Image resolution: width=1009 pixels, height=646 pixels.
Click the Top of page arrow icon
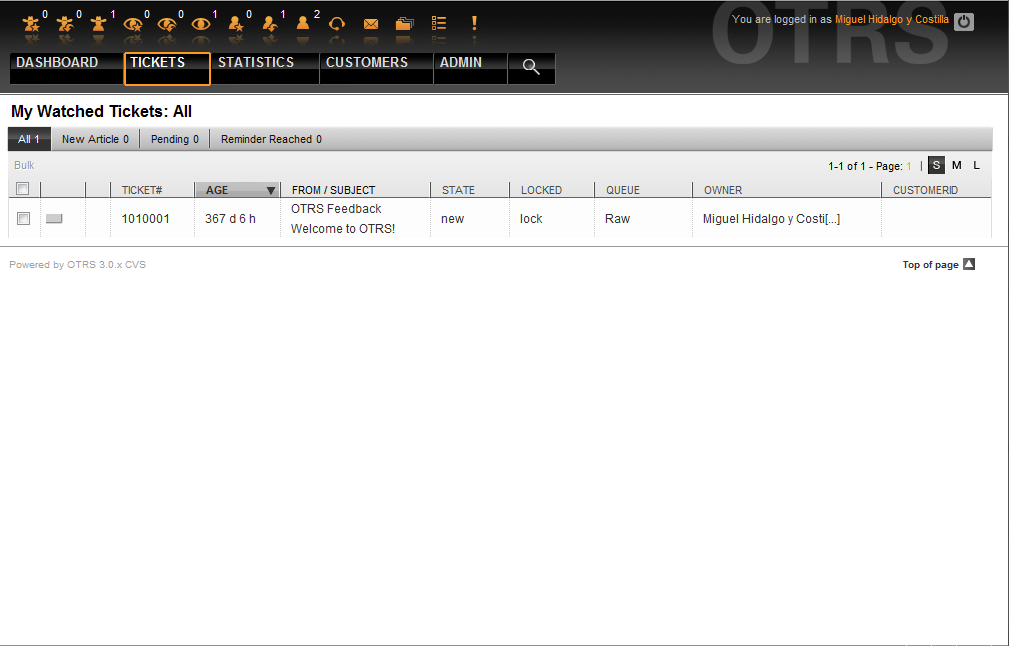coord(968,264)
